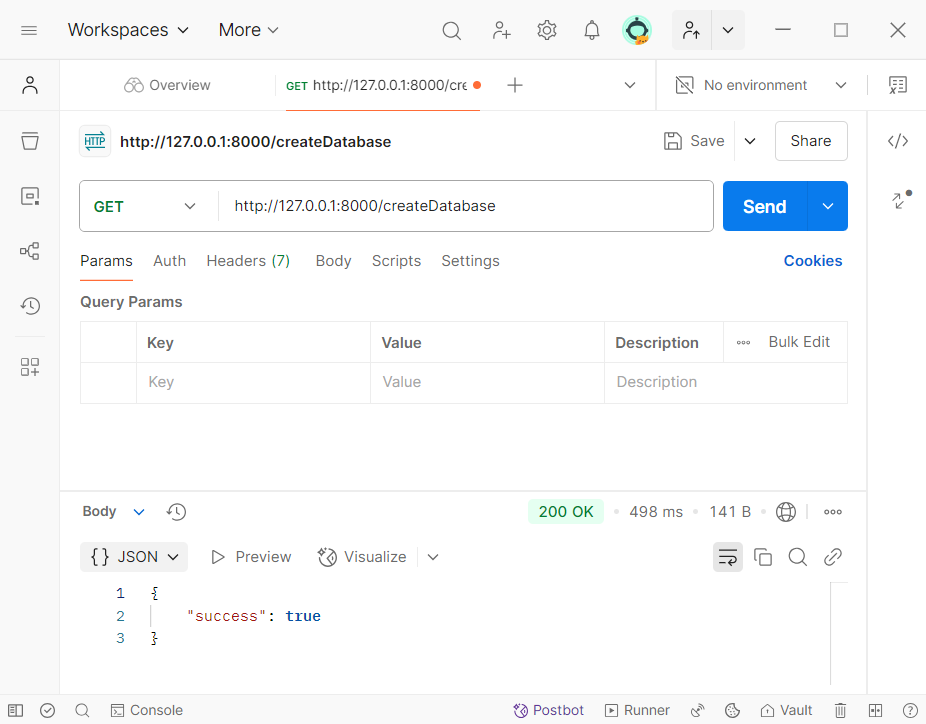926x724 pixels.
Task: Select the GET createDatabase request tab
Action: pyautogui.click(x=383, y=85)
